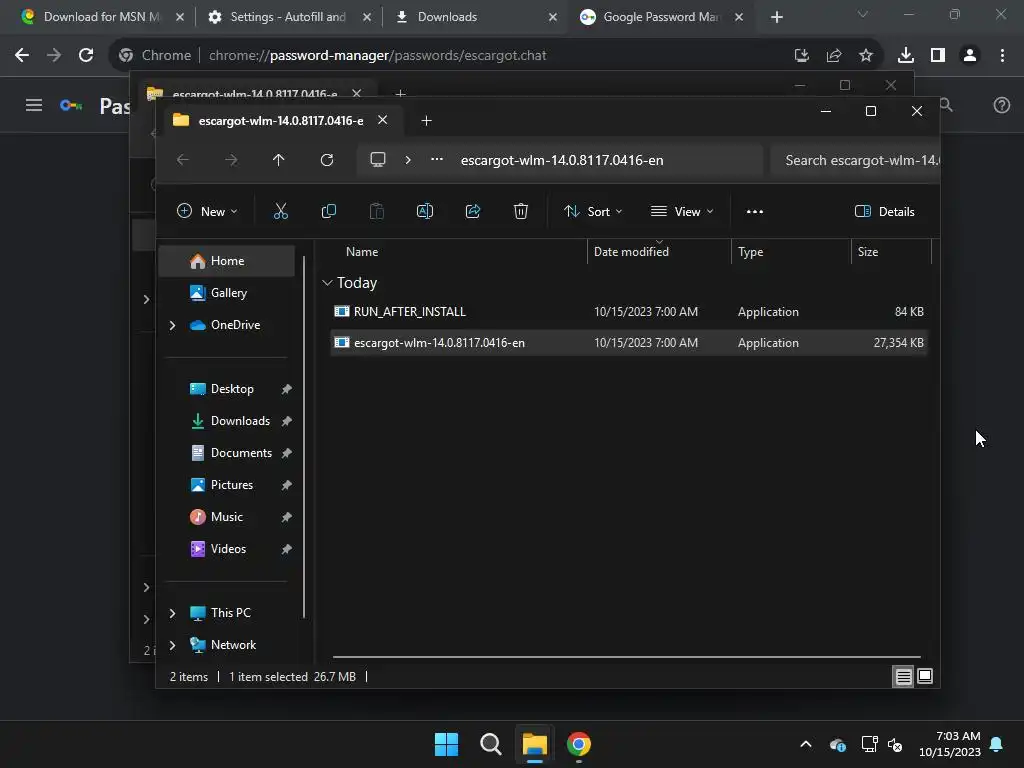Image resolution: width=1024 pixels, height=768 pixels.
Task: Click the Delete trash icon in Explorer
Action: [x=520, y=211]
